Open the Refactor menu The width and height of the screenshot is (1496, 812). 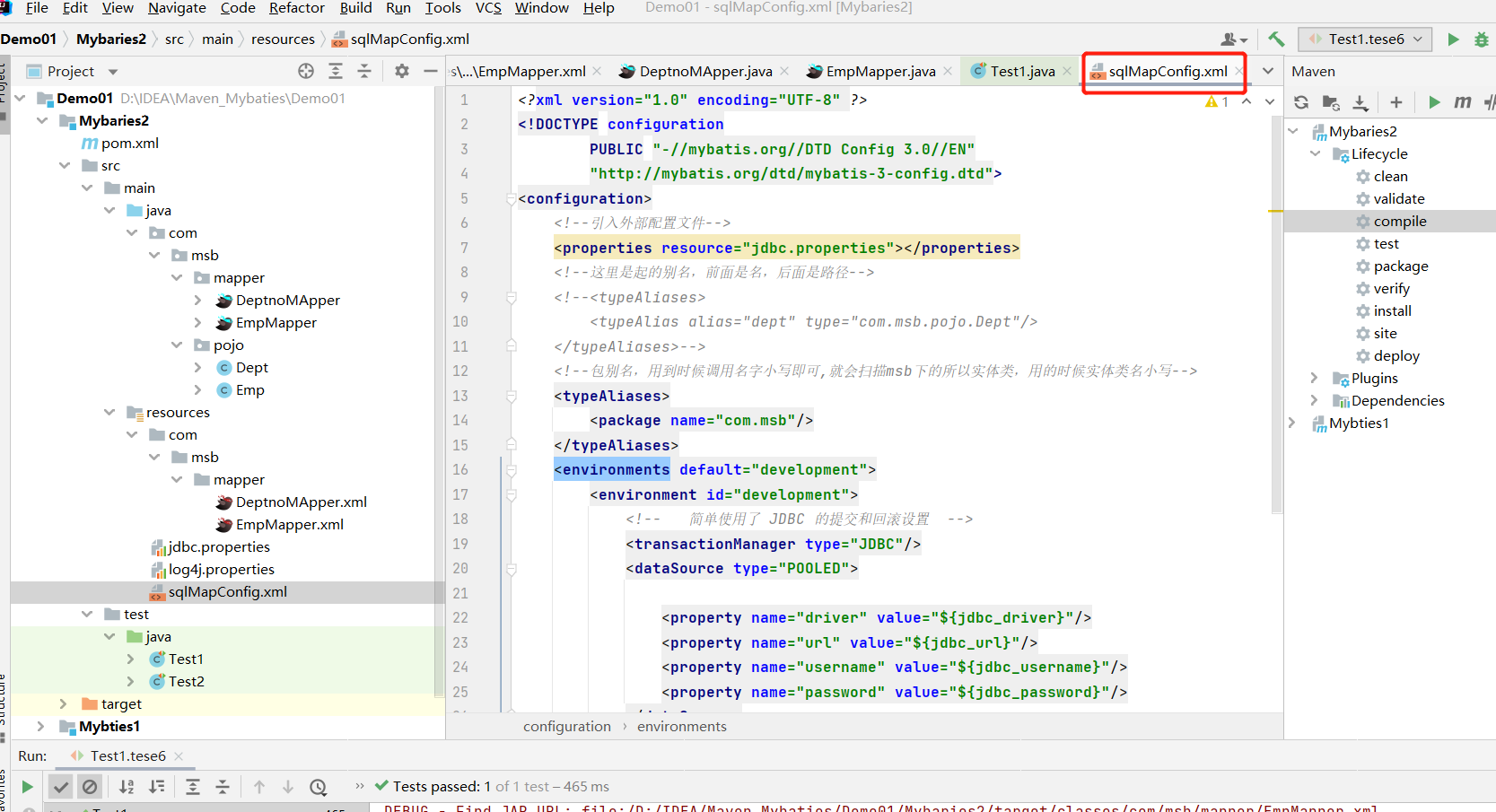click(297, 8)
